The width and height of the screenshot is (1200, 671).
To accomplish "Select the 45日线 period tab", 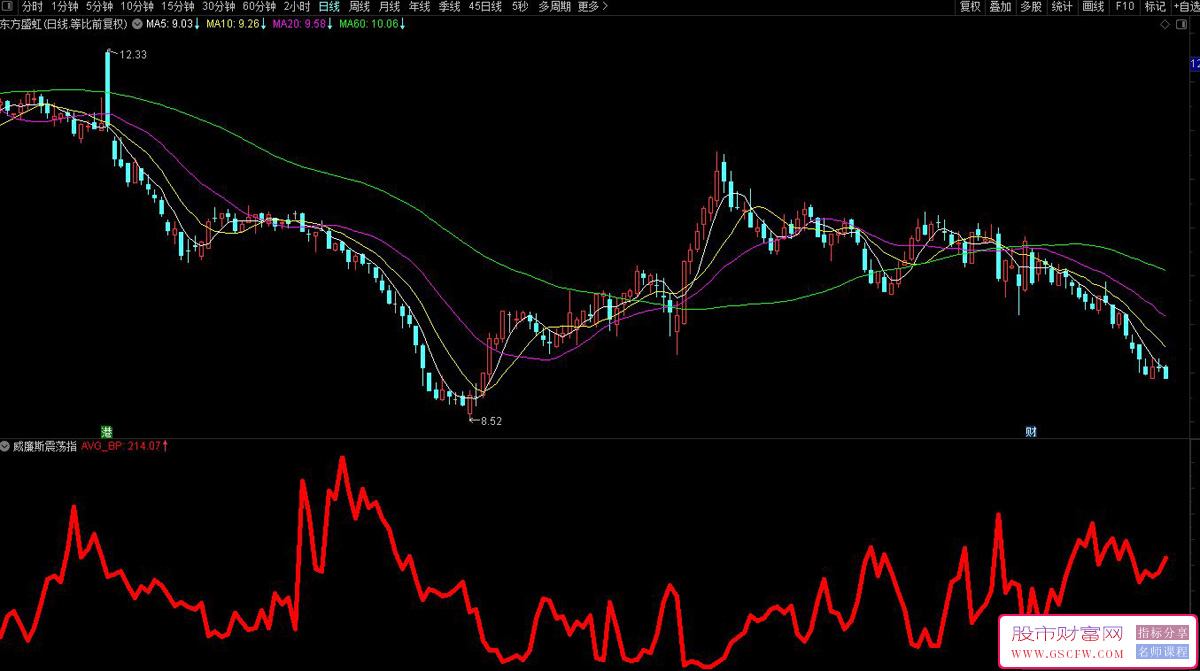I will point(485,6).
